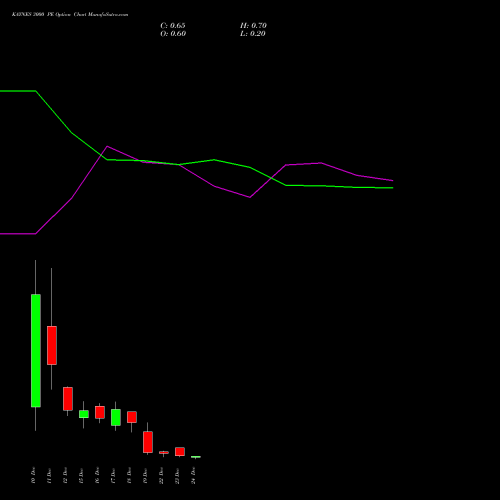Click the 15 Dec date label
The width and height of the screenshot is (500, 500).
81,475
